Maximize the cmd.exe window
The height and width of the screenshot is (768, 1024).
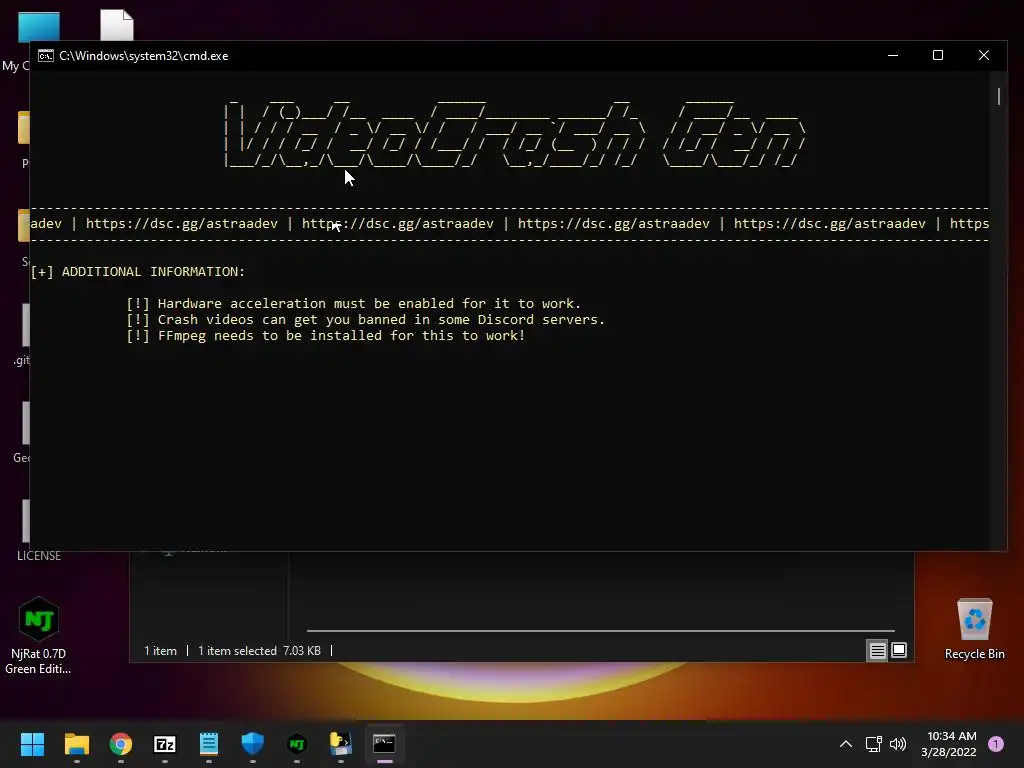(938, 56)
